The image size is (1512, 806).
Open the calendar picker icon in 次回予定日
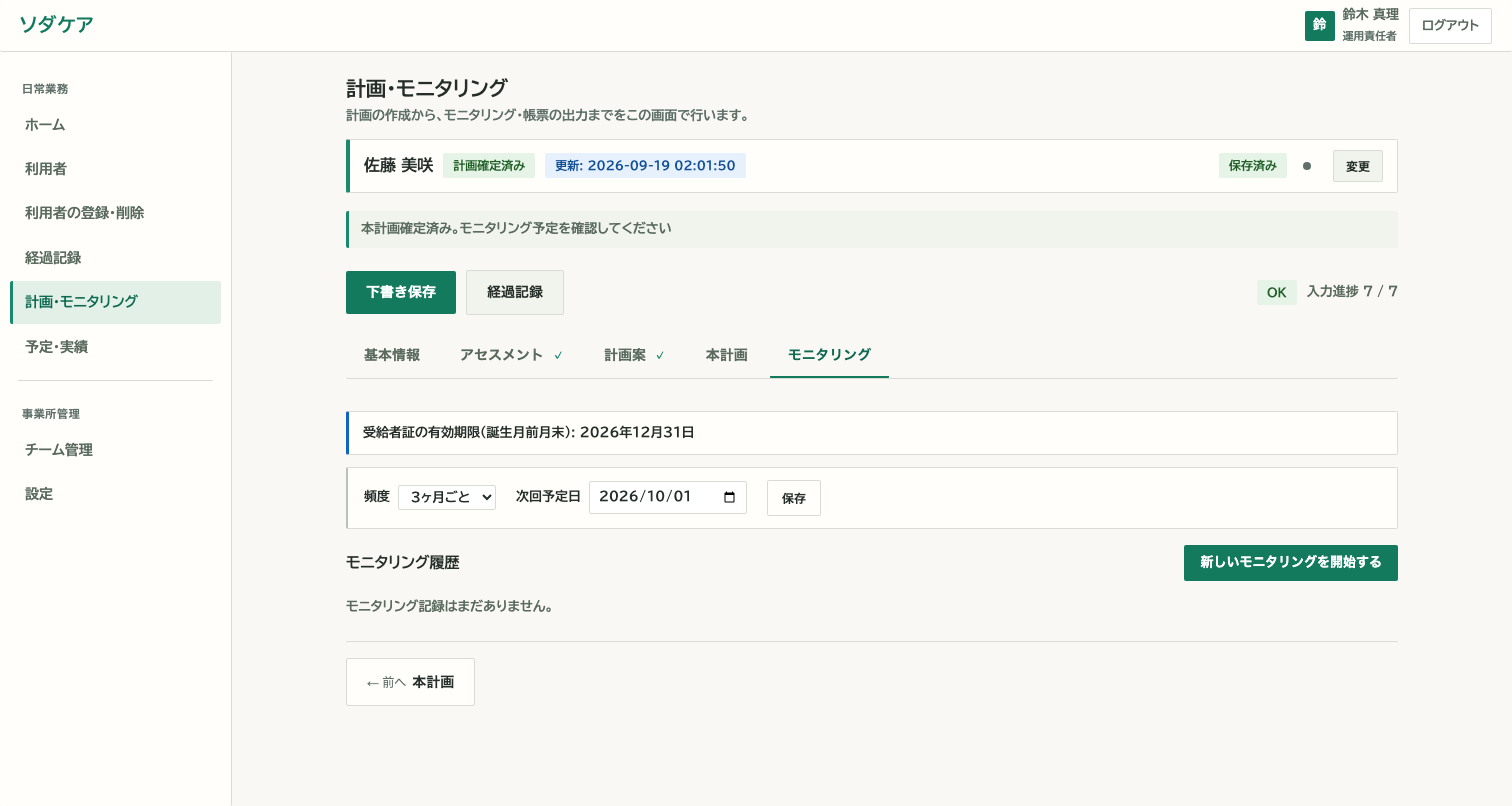(729, 497)
